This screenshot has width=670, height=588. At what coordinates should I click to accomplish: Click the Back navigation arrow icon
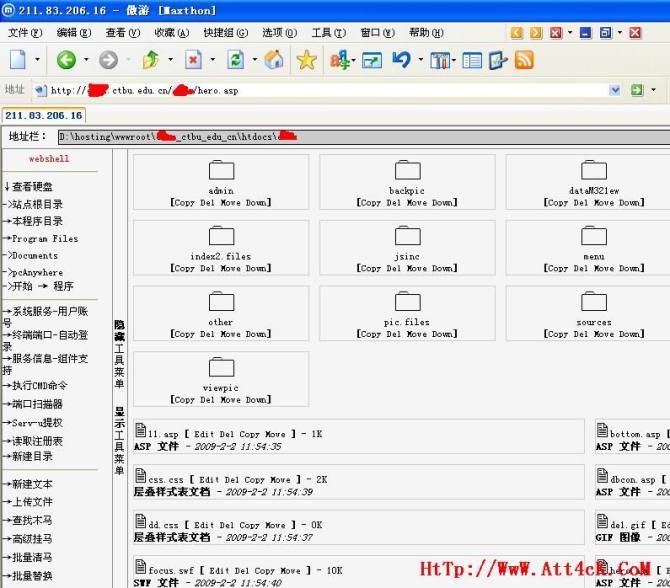tap(66, 60)
